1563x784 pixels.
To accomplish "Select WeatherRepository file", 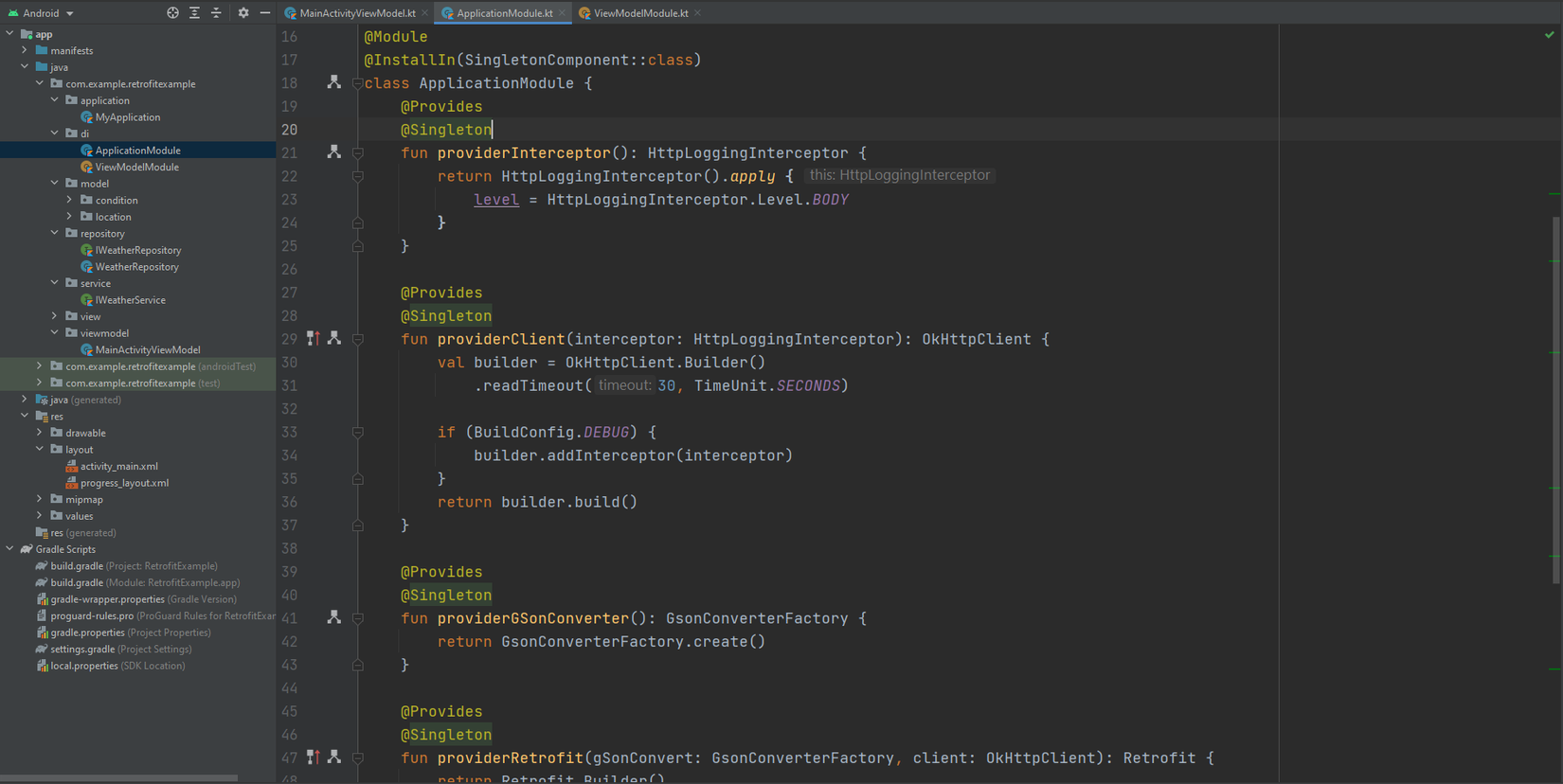I will tap(136, 267).
